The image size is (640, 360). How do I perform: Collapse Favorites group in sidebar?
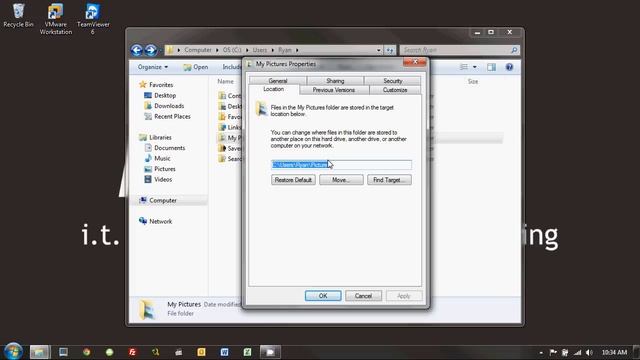(161, 84)
